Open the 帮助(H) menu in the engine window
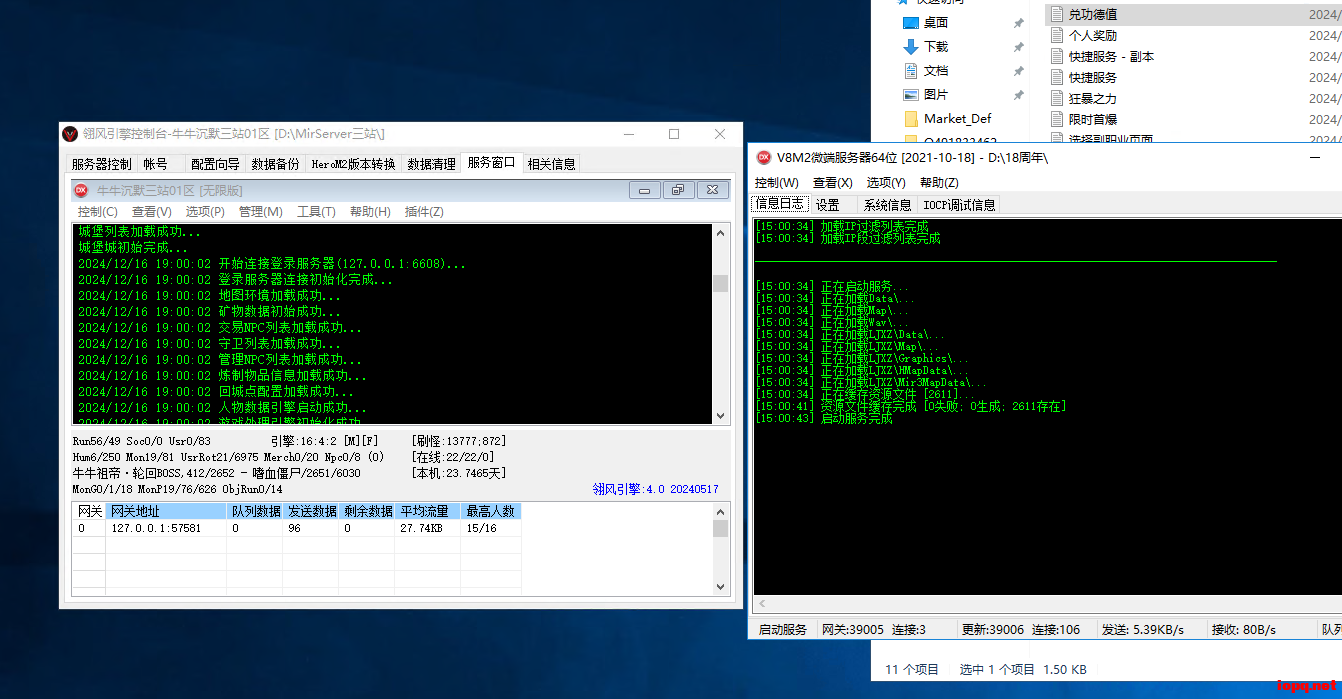The height and width of the screenshot is (699, 1342). click(370, 212)
